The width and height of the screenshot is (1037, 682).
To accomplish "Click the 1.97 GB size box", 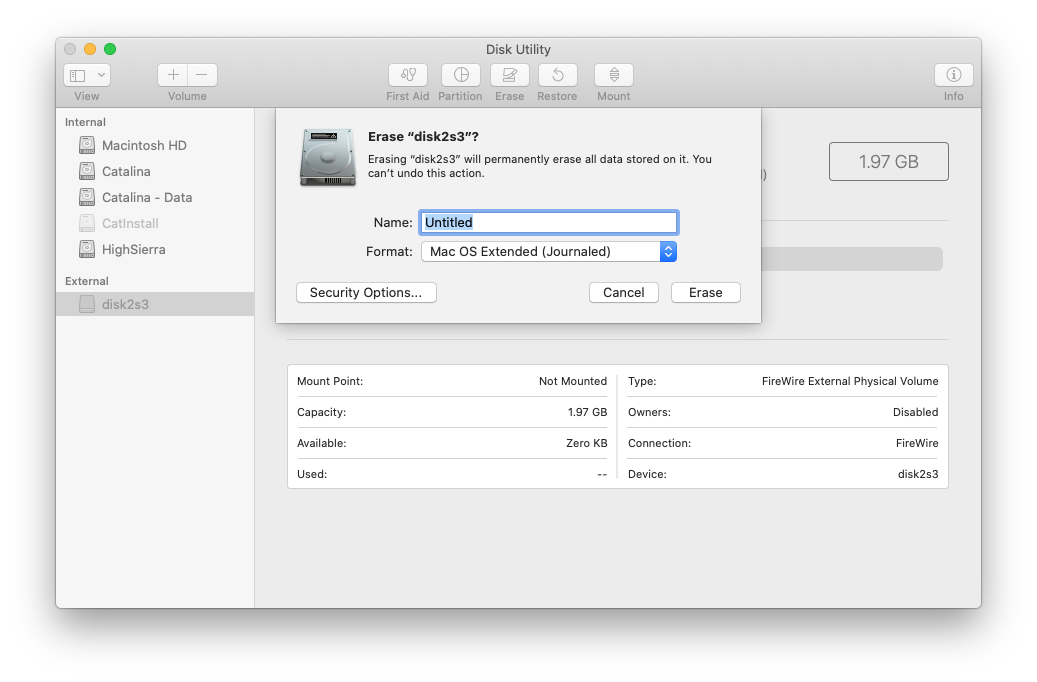I will click(x=888, y=161).
